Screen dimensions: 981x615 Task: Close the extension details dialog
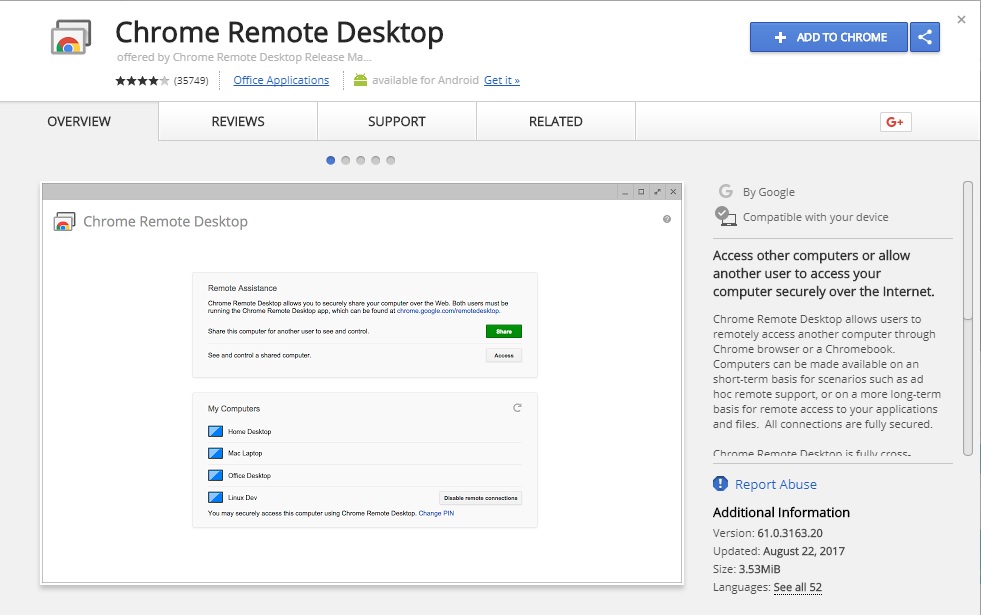(962, 19)
